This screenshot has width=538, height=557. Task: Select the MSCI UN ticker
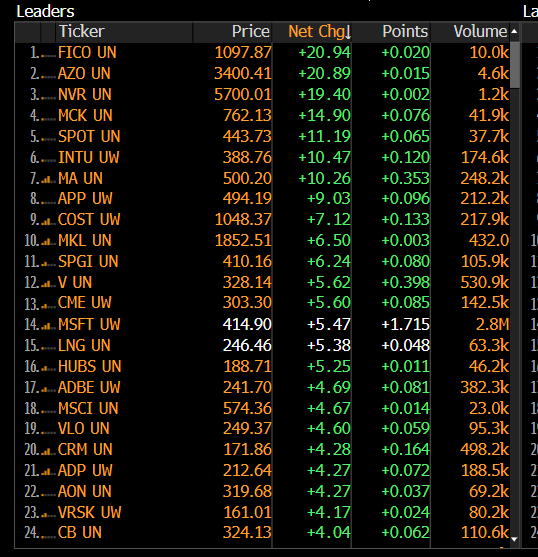[x=88, y=408]
